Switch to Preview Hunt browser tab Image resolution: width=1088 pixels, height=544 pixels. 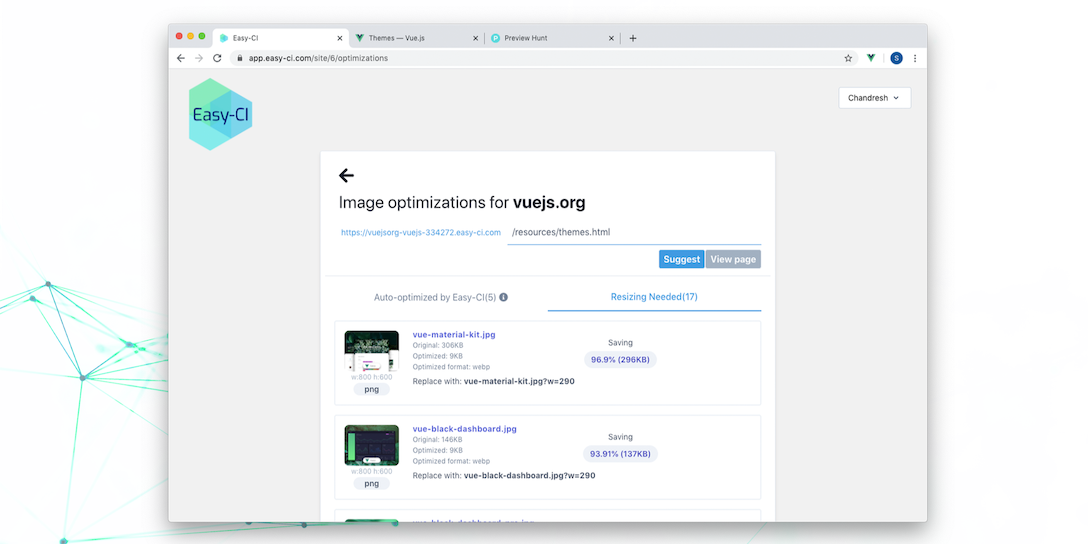pos(552,38)
